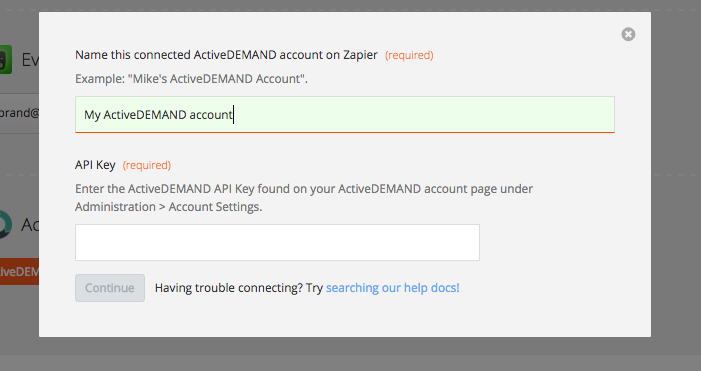The image size is (701, 371).
Task: Click the Administration > Account Settings instruction text
Action: pyautogui.click(x=169, y=207)
